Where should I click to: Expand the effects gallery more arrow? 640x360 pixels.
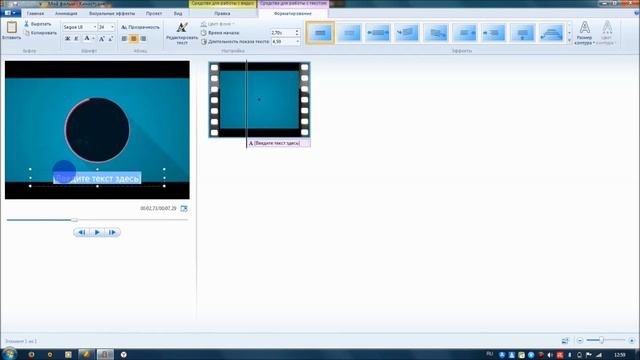(x=569, y=41)
